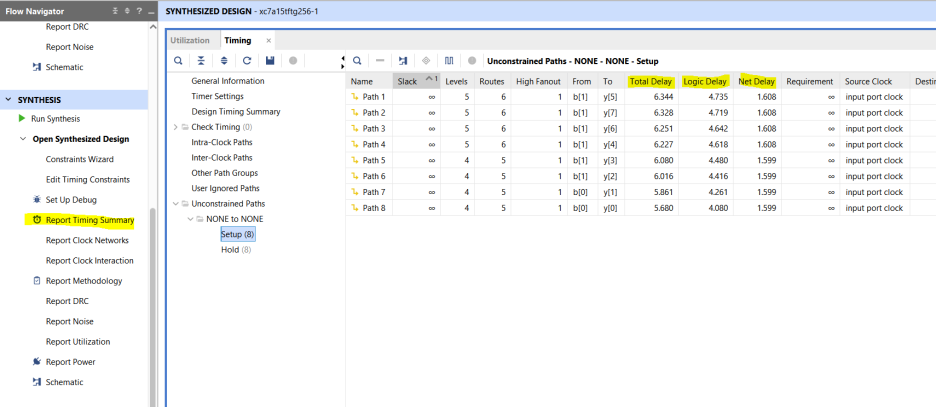Click the save icon in Timing toolbar

(x=269, y=60)
